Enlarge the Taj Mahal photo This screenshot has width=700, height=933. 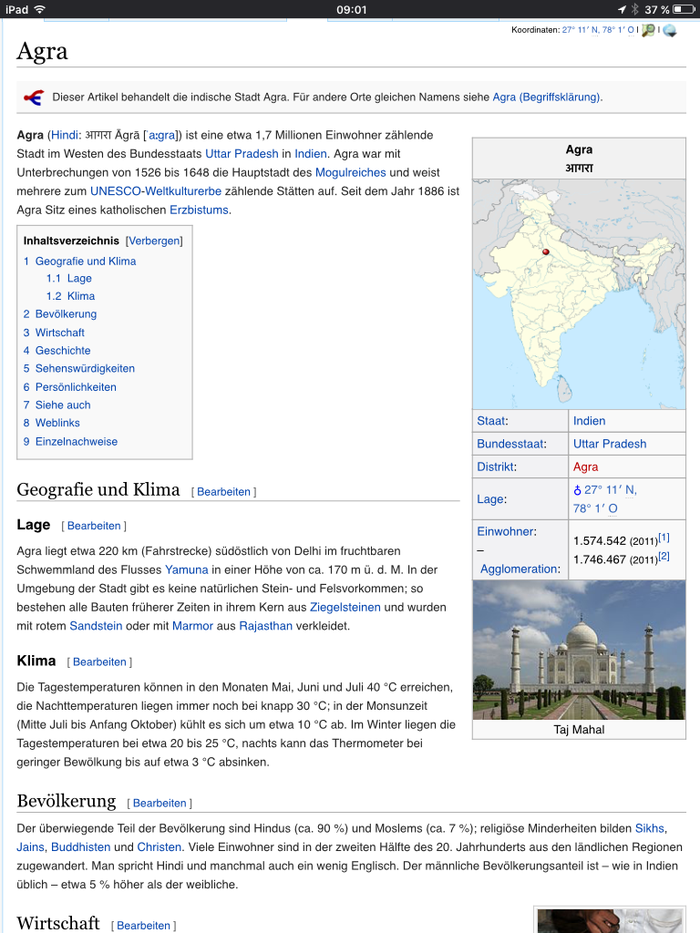pyautogui.click(x=579, y=650)
